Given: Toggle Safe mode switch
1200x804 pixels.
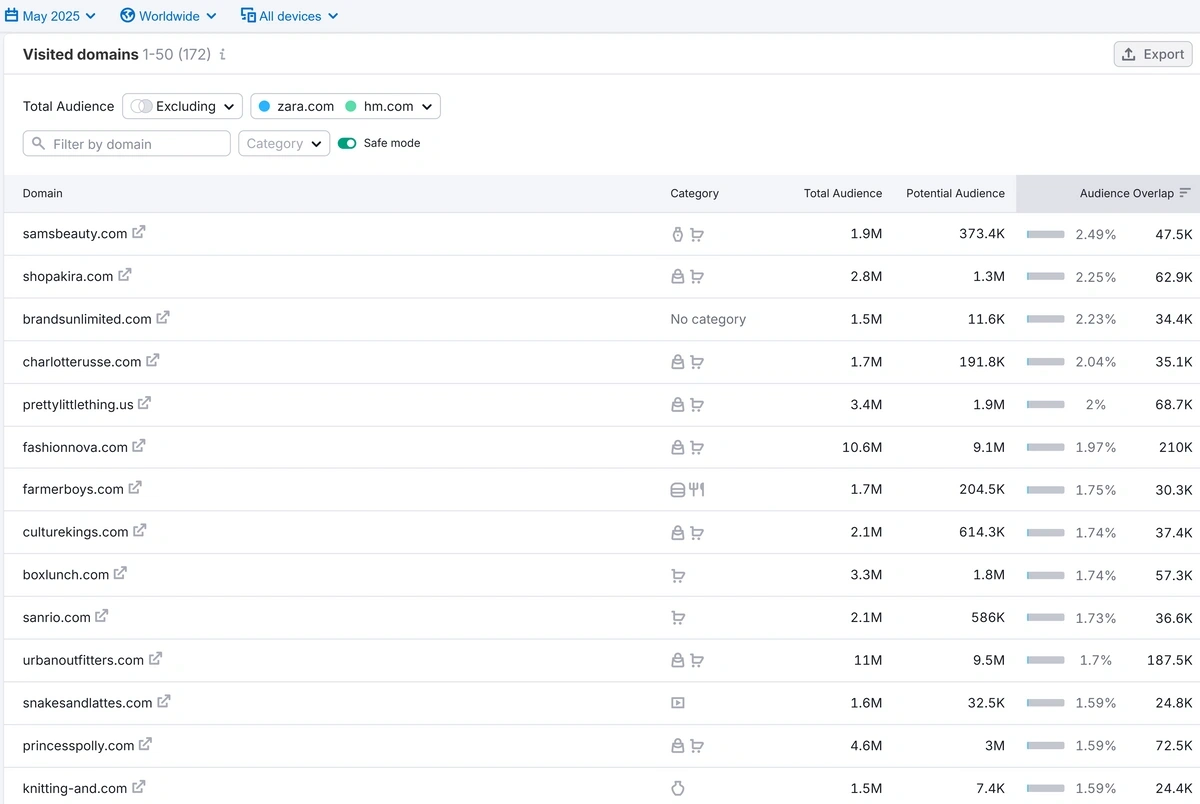Looking at the screenshot, I should point(347,143).
